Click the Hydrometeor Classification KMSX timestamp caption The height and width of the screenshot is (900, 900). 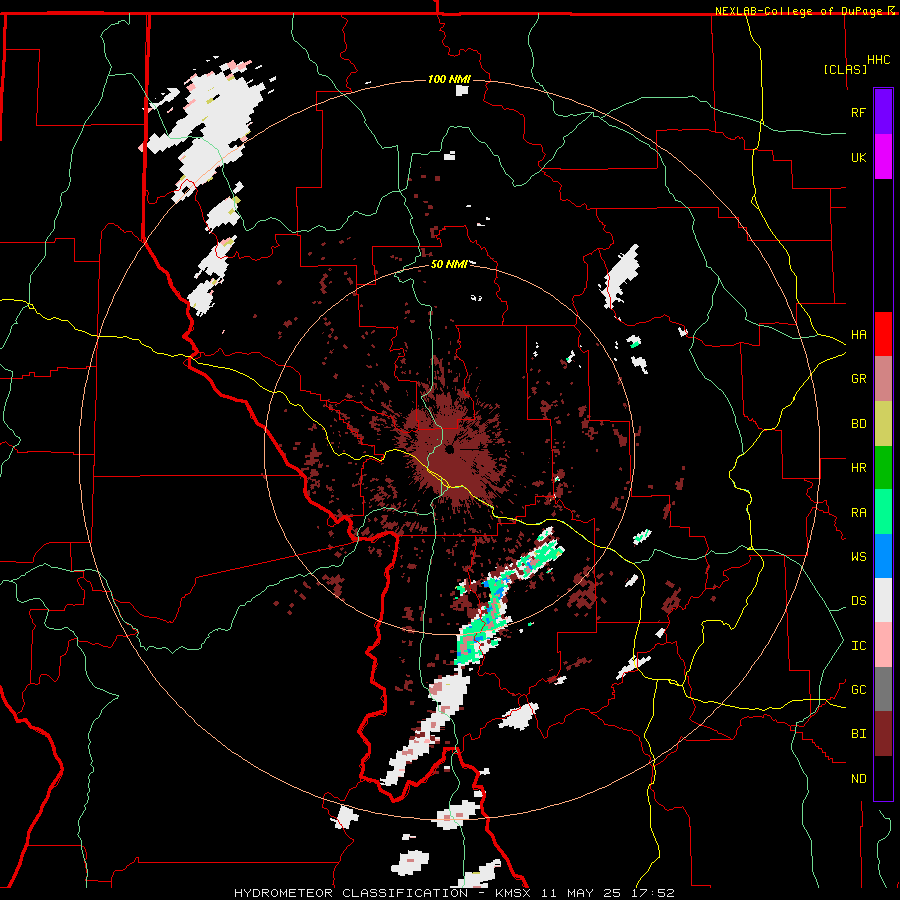click(x=454, y=893)
